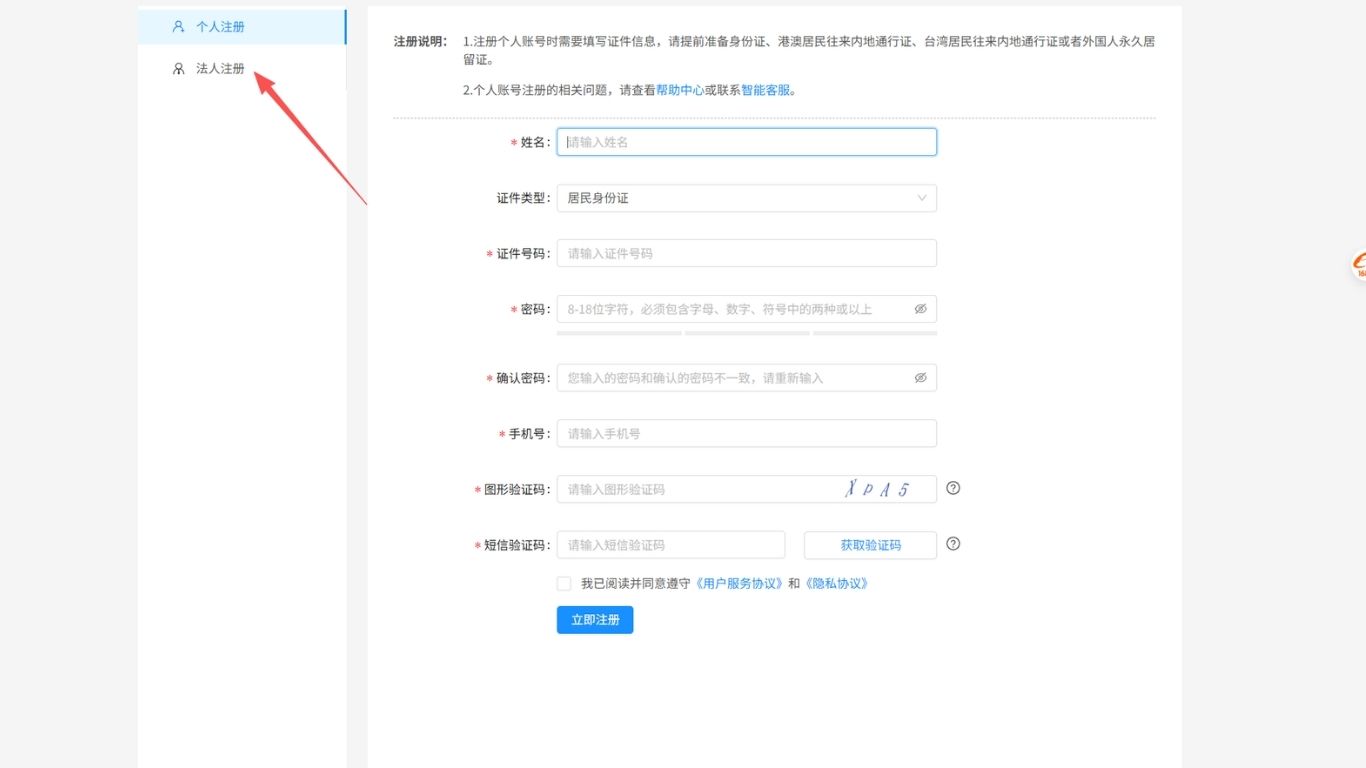Show password using eye icon in 密码 field
Viewport: 1366px width, 768px height.
pyautogui.click(x=920, y=309)
